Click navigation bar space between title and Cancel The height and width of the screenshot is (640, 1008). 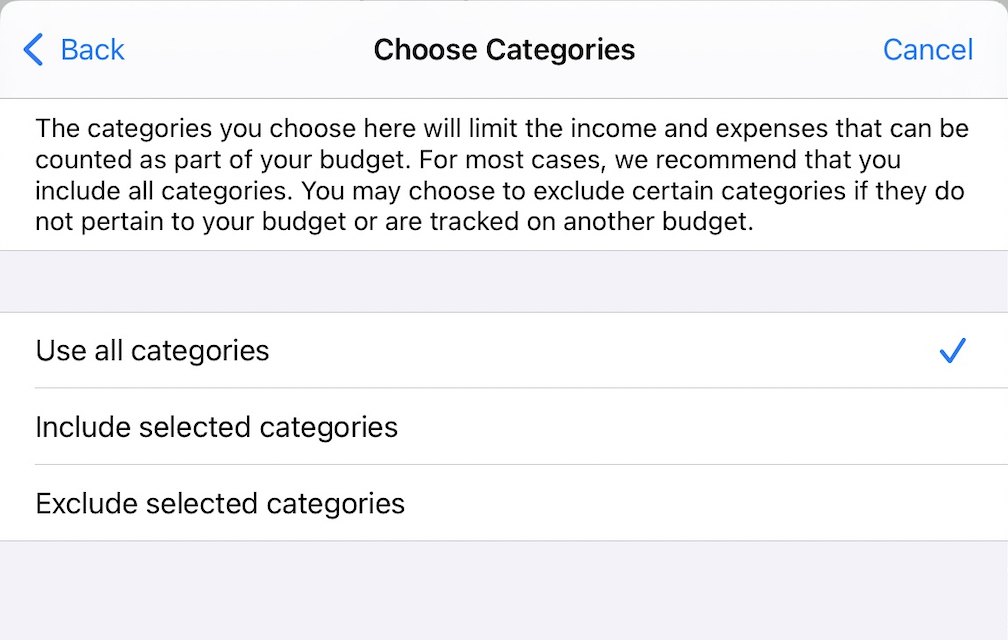point(760,49)
